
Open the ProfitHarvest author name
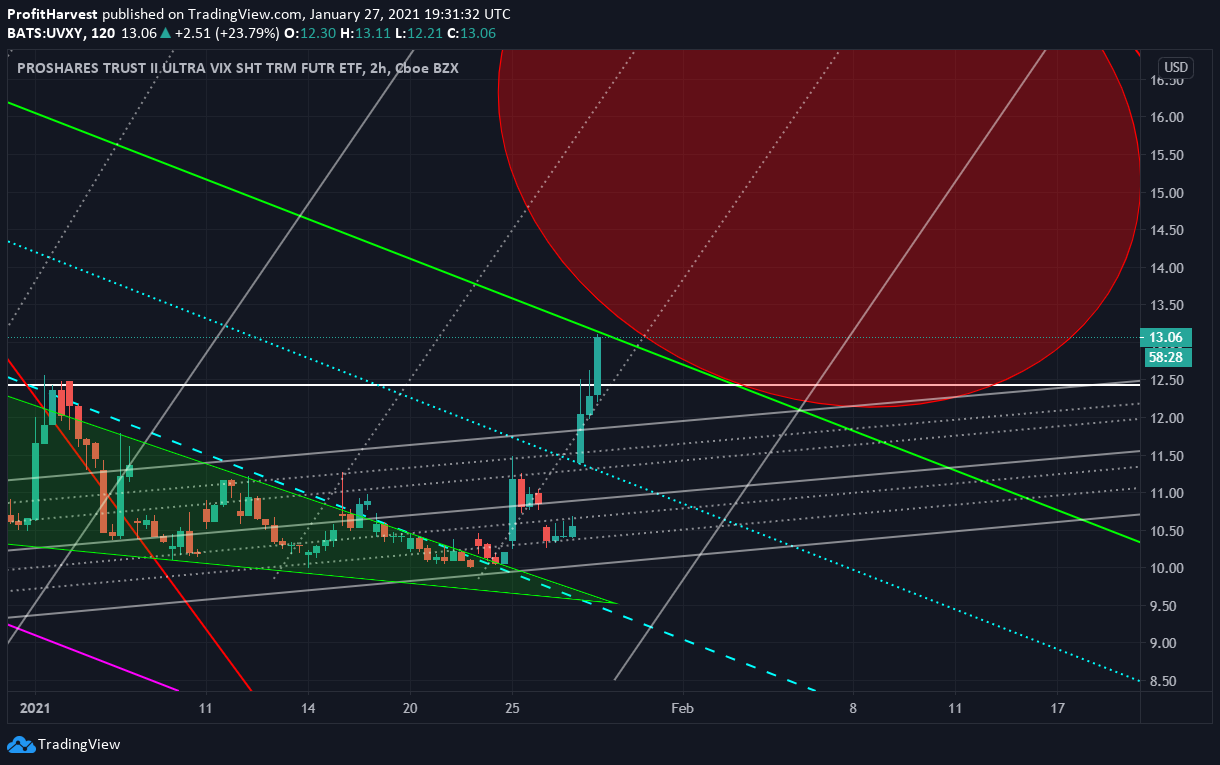(53, 15)
